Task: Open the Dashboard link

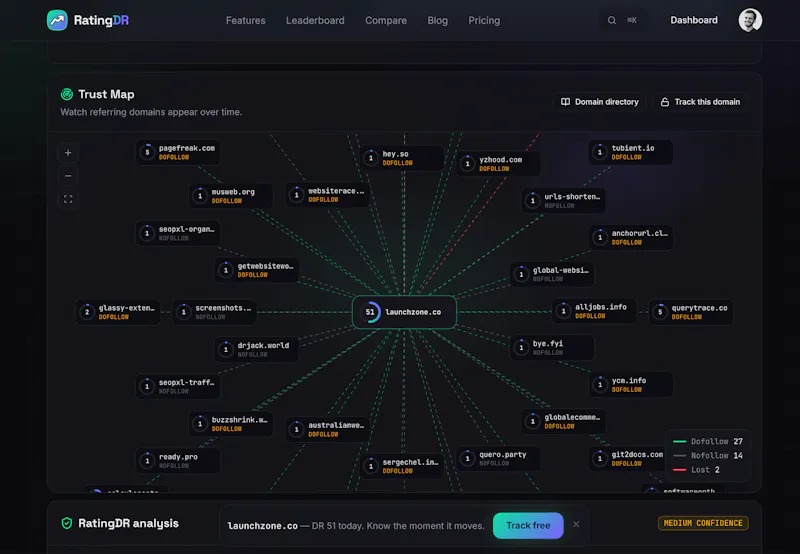Action: pyautogui.click(x=693, y=20)
